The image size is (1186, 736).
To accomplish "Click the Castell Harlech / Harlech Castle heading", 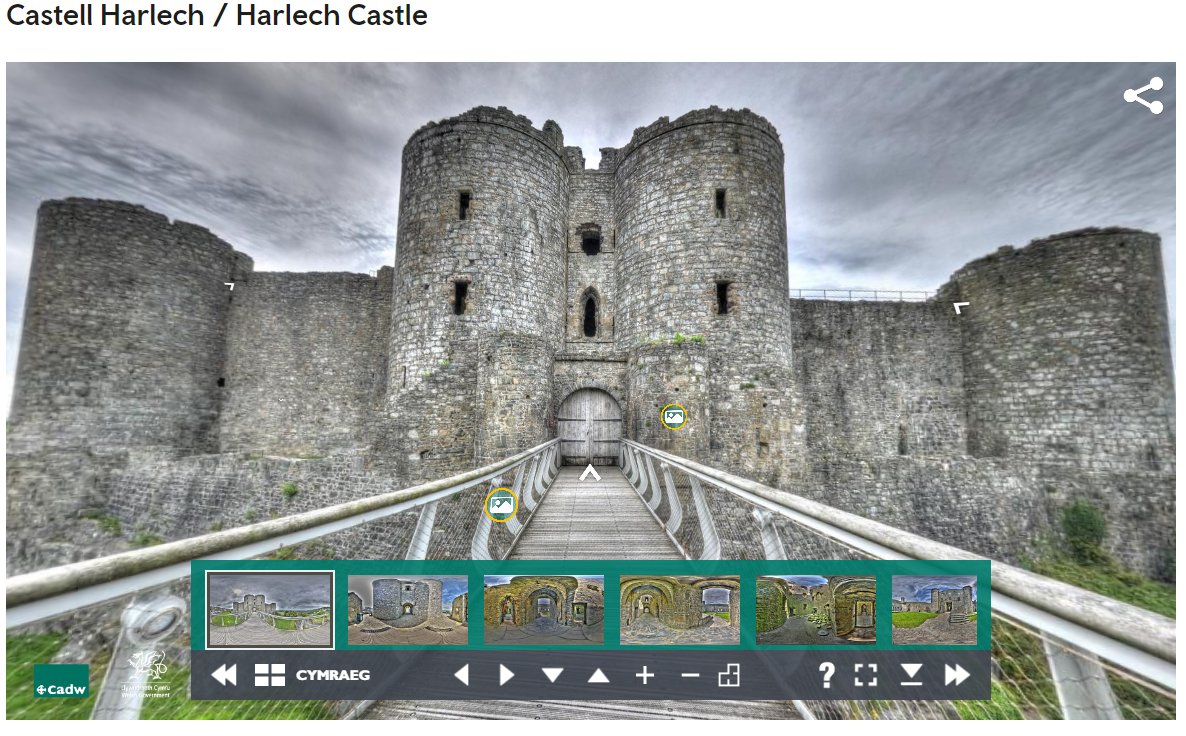I will pos(217,15).
